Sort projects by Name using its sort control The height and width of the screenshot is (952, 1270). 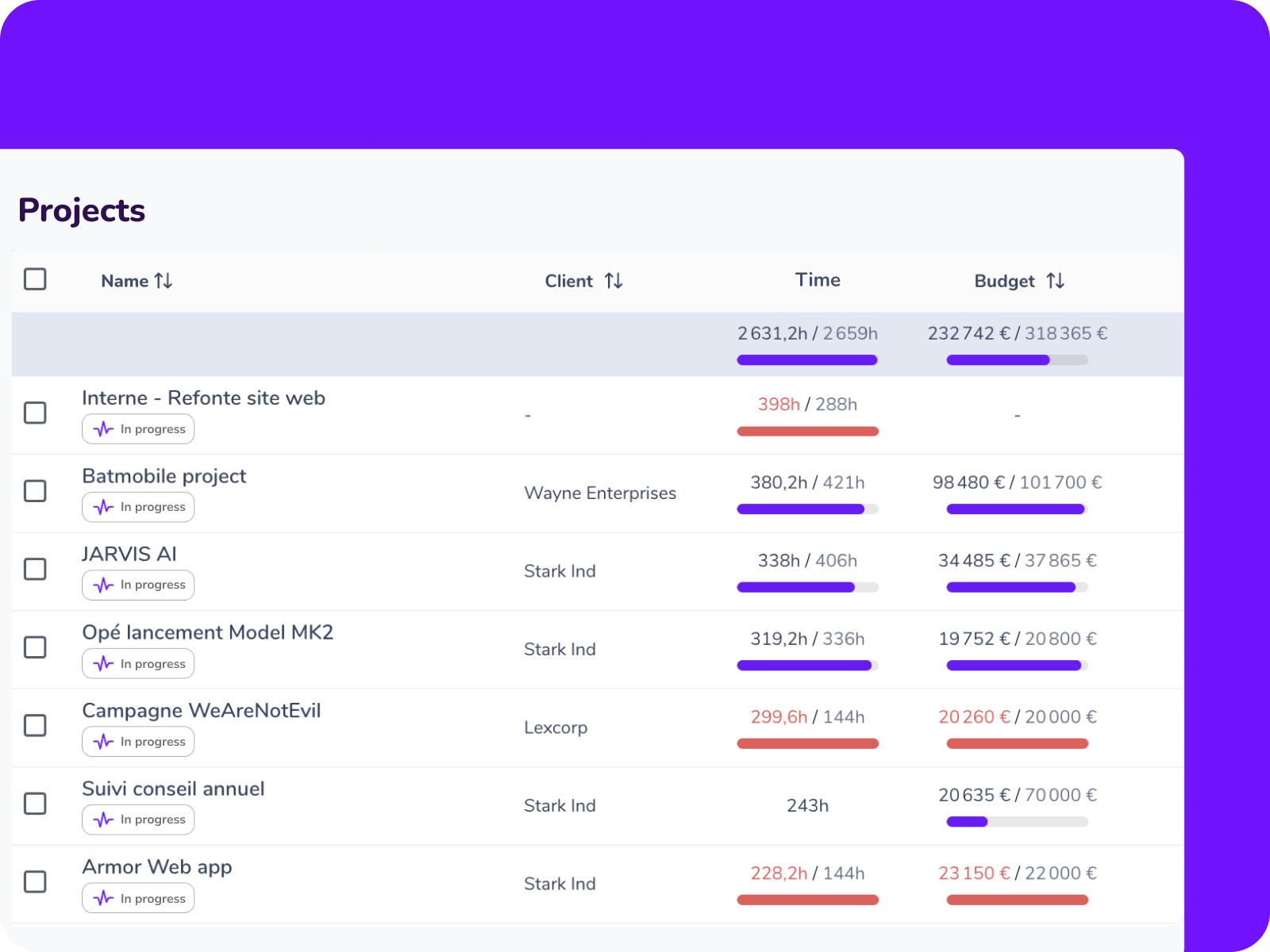pos(164,280)
